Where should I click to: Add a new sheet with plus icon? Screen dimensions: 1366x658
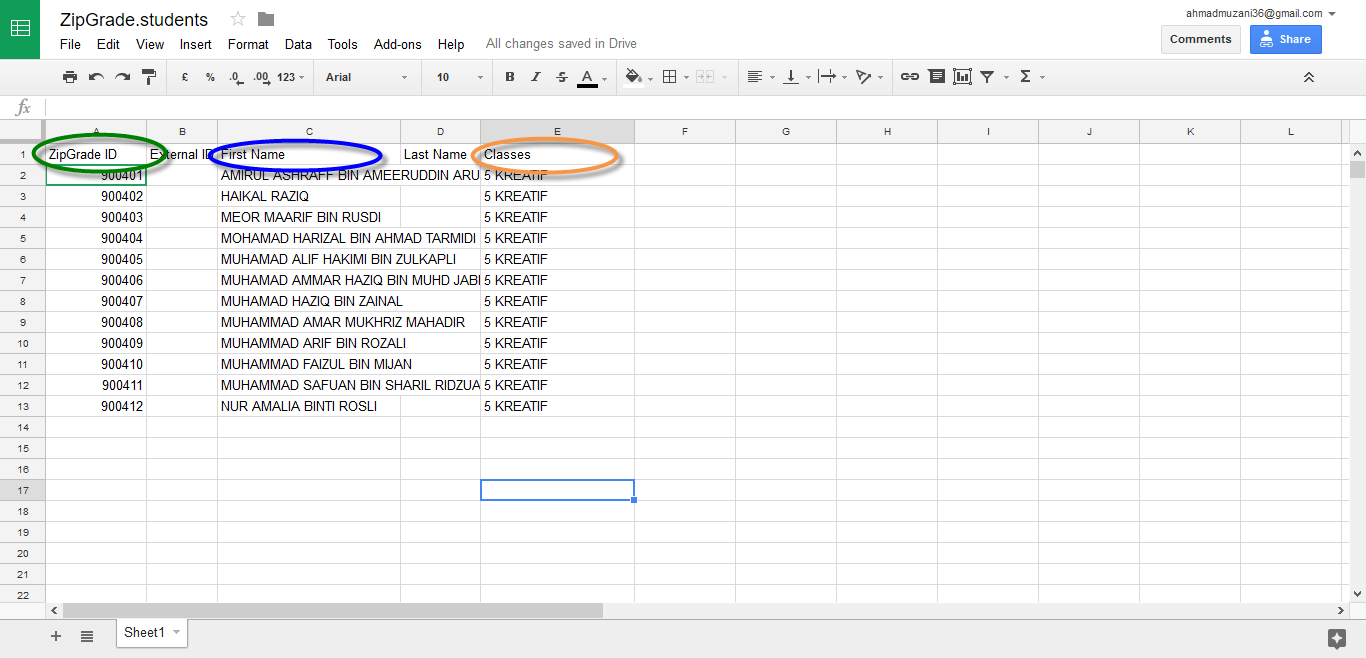[x=56, y=636]
